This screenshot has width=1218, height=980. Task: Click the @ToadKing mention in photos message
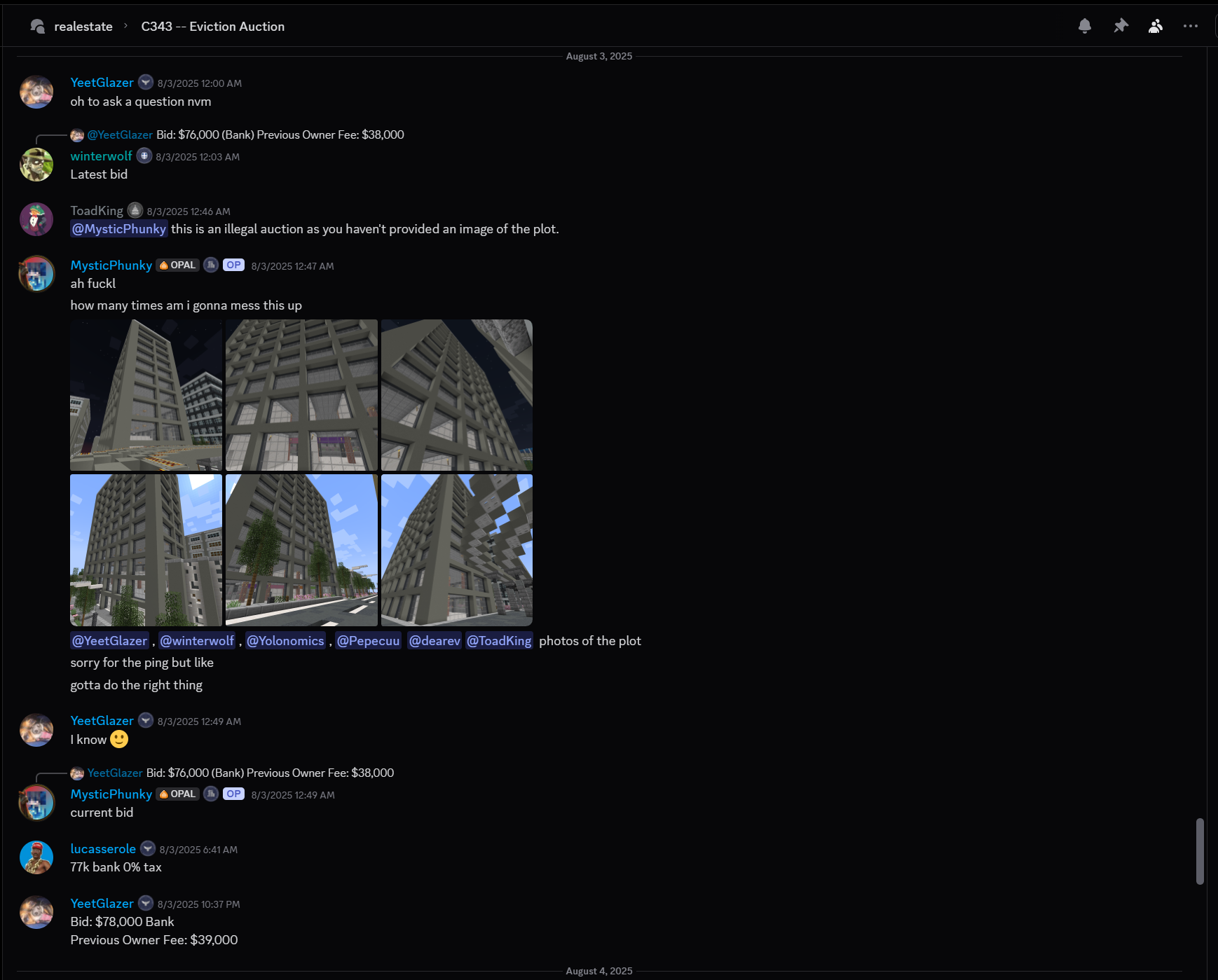point(499,641)
